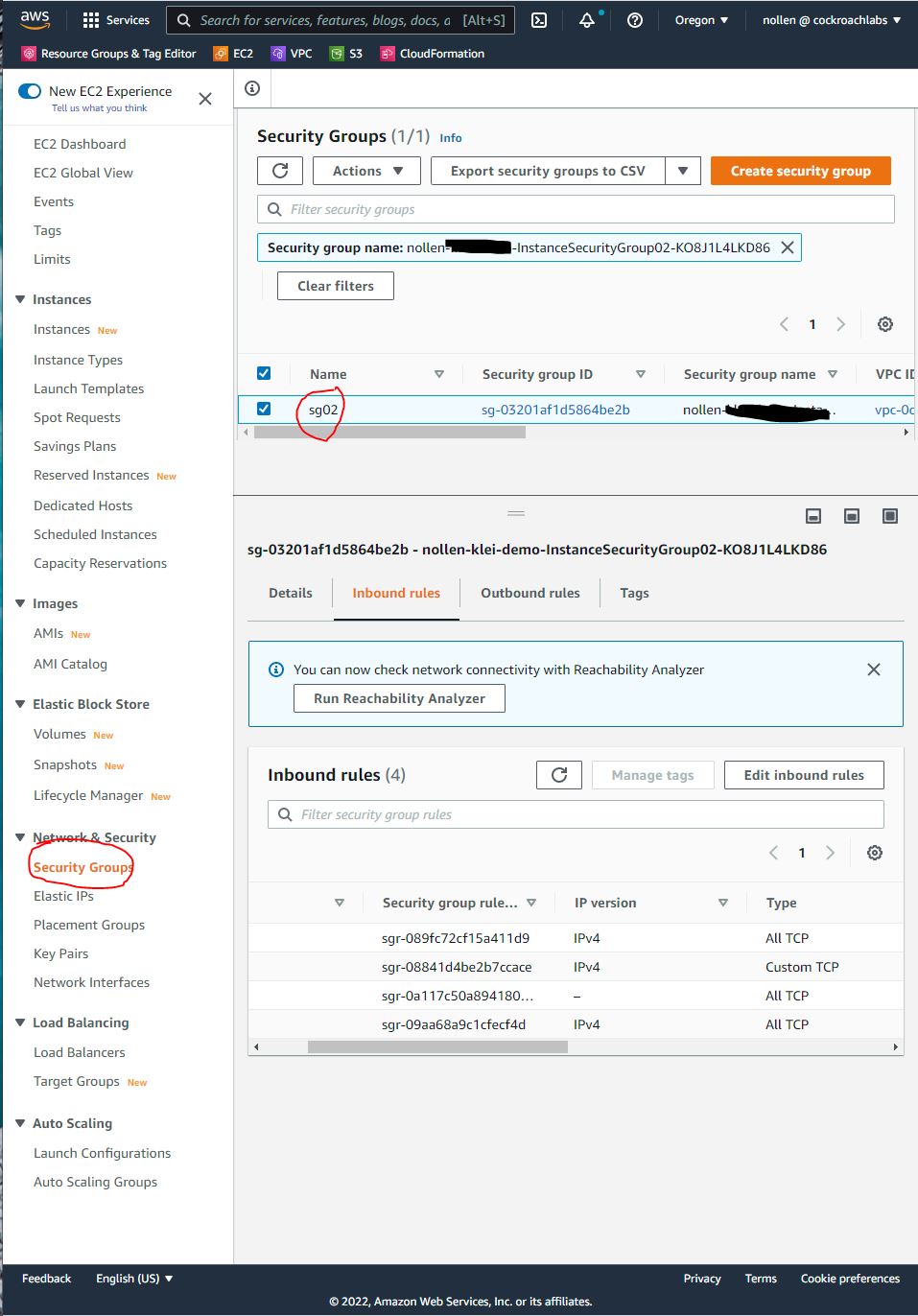Open the notifications bell
This screenshot has width=918, height=1316.
point(587,20)
